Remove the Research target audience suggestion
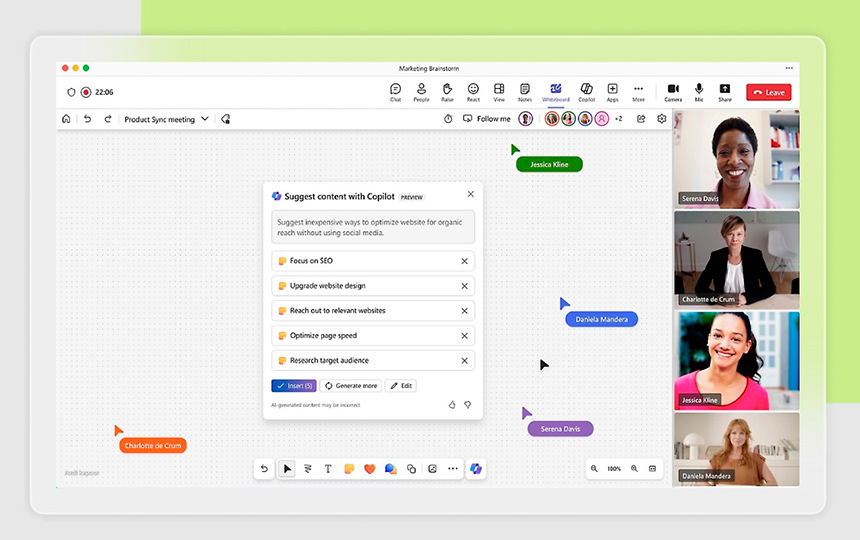The height and width of the screenshot is (540, 860). (x=465, y=361)
